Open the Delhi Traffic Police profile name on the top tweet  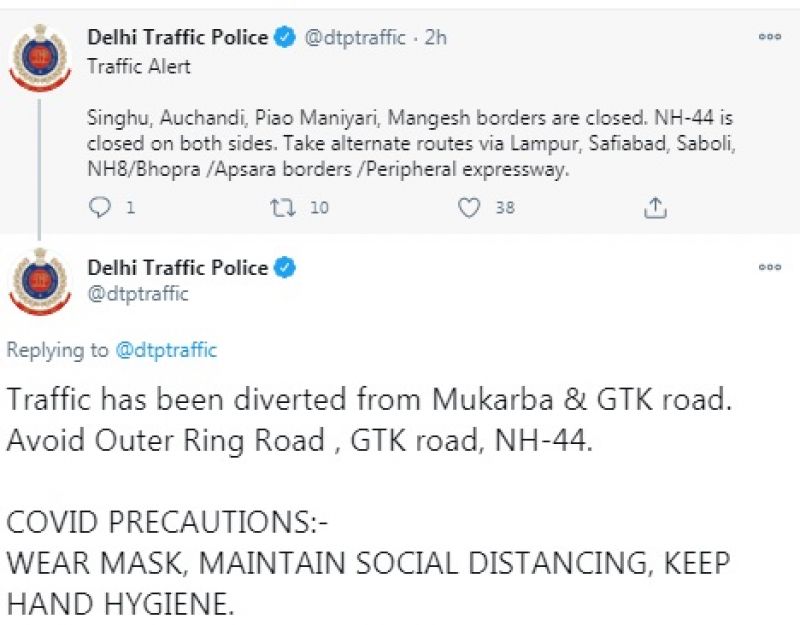click(x=177, y=38)
